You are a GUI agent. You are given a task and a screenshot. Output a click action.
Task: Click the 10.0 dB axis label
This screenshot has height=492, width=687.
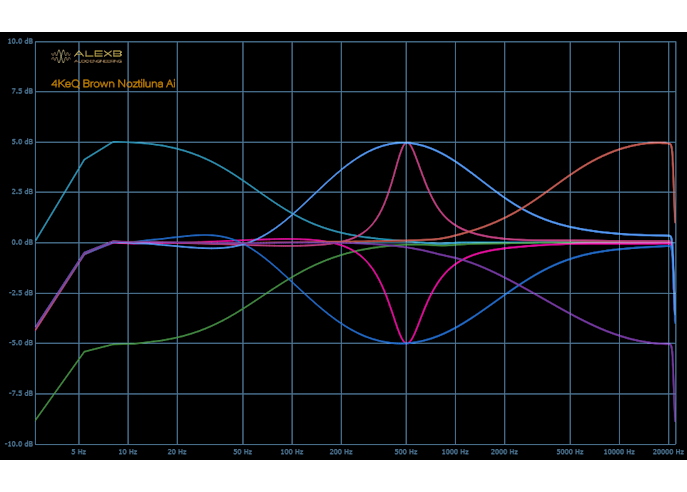click(20, 42)
